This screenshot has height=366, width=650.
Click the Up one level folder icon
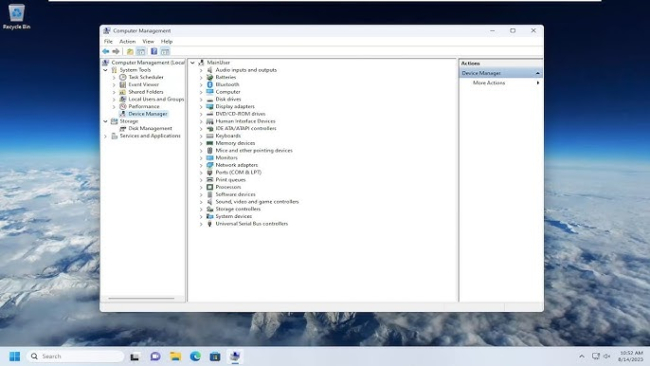tap(130, 51)
